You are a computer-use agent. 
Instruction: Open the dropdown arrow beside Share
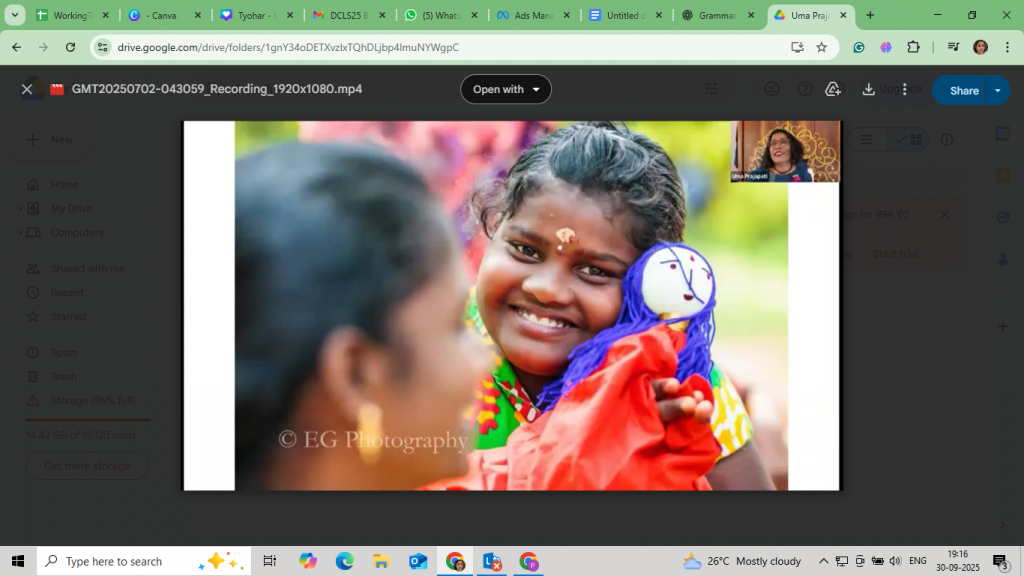997,90
